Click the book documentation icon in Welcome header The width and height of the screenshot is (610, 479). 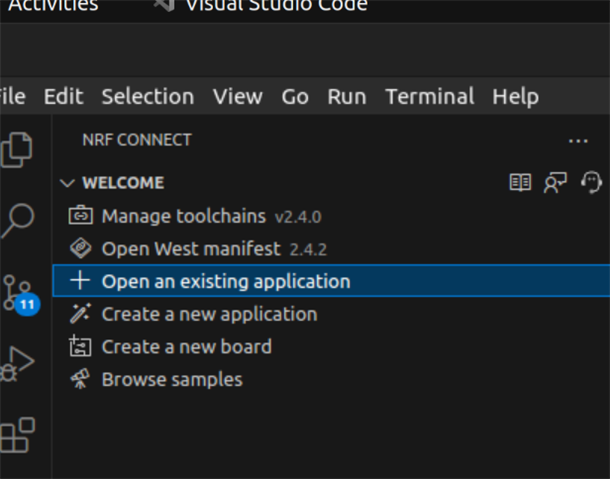pos(520,182)
